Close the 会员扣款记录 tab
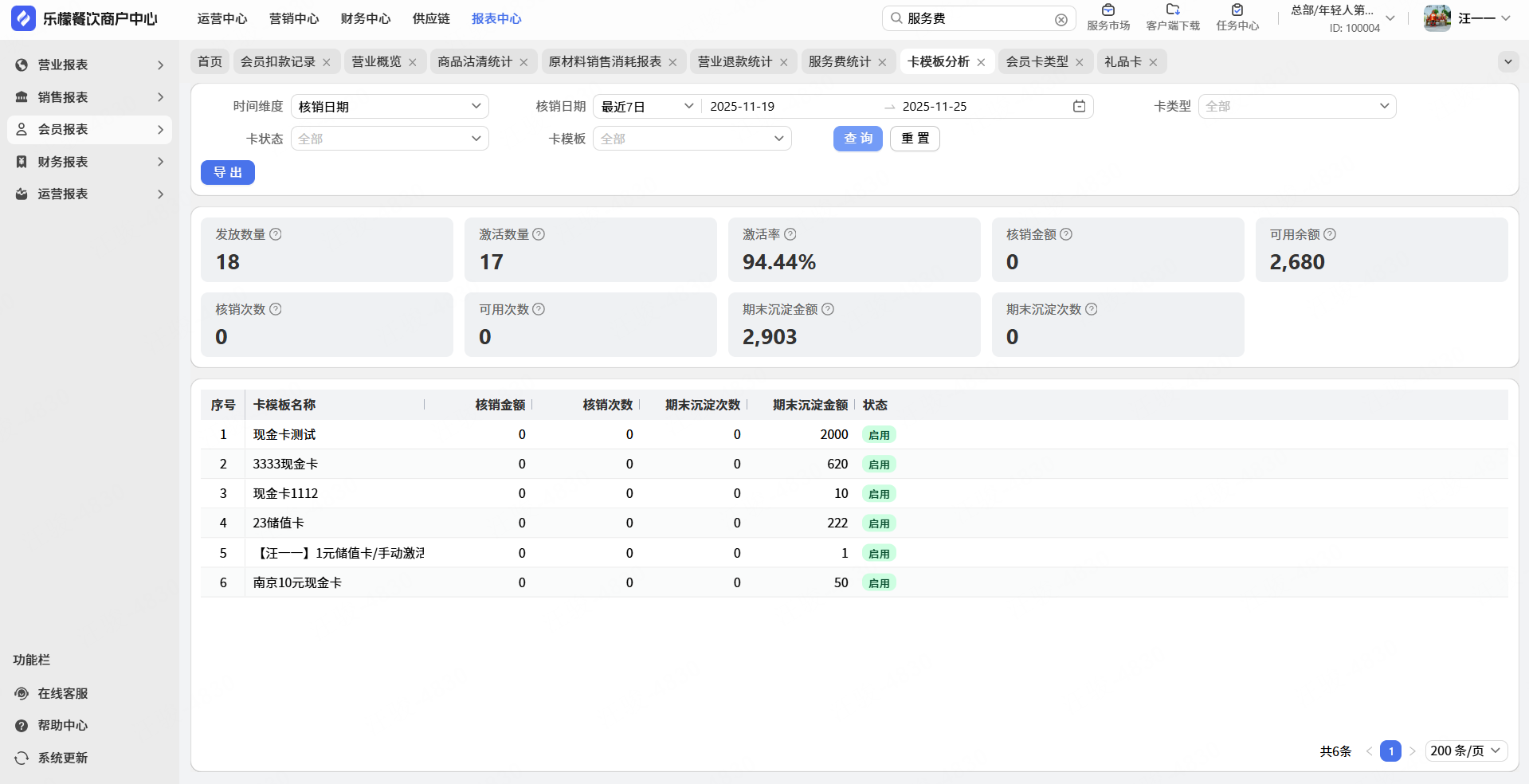This screenshot has width=1529, height=784. click(x=327, y=62)
